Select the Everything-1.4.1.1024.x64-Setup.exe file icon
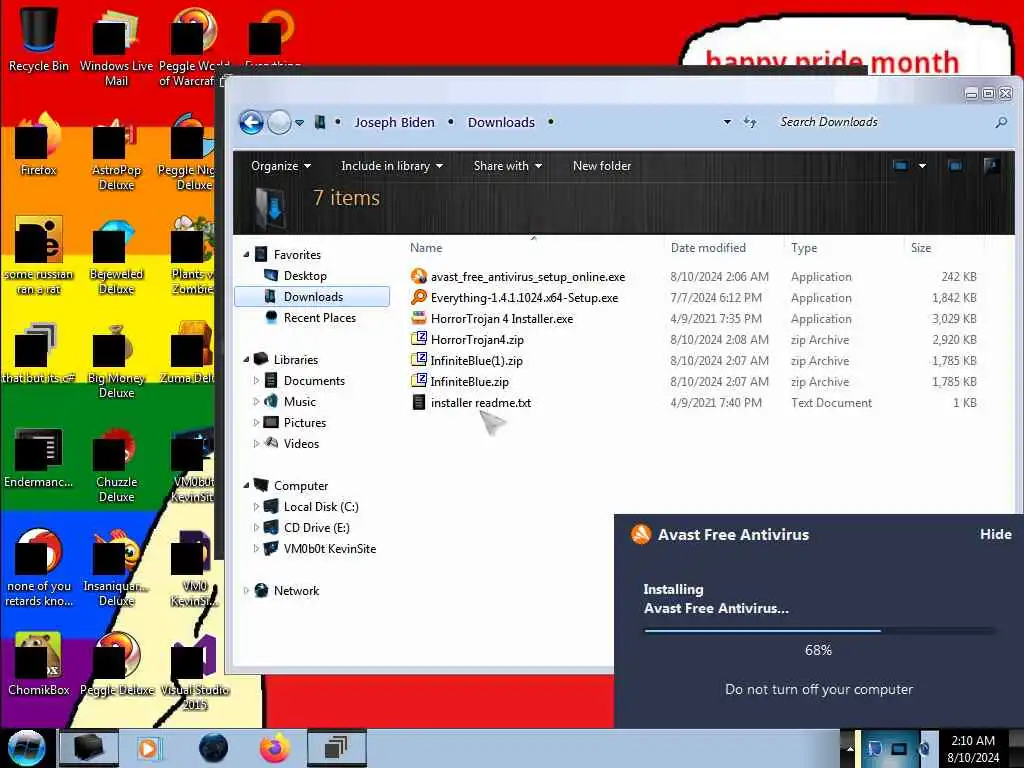Viewport: 1024px width, 768px height. coord(419,297)
